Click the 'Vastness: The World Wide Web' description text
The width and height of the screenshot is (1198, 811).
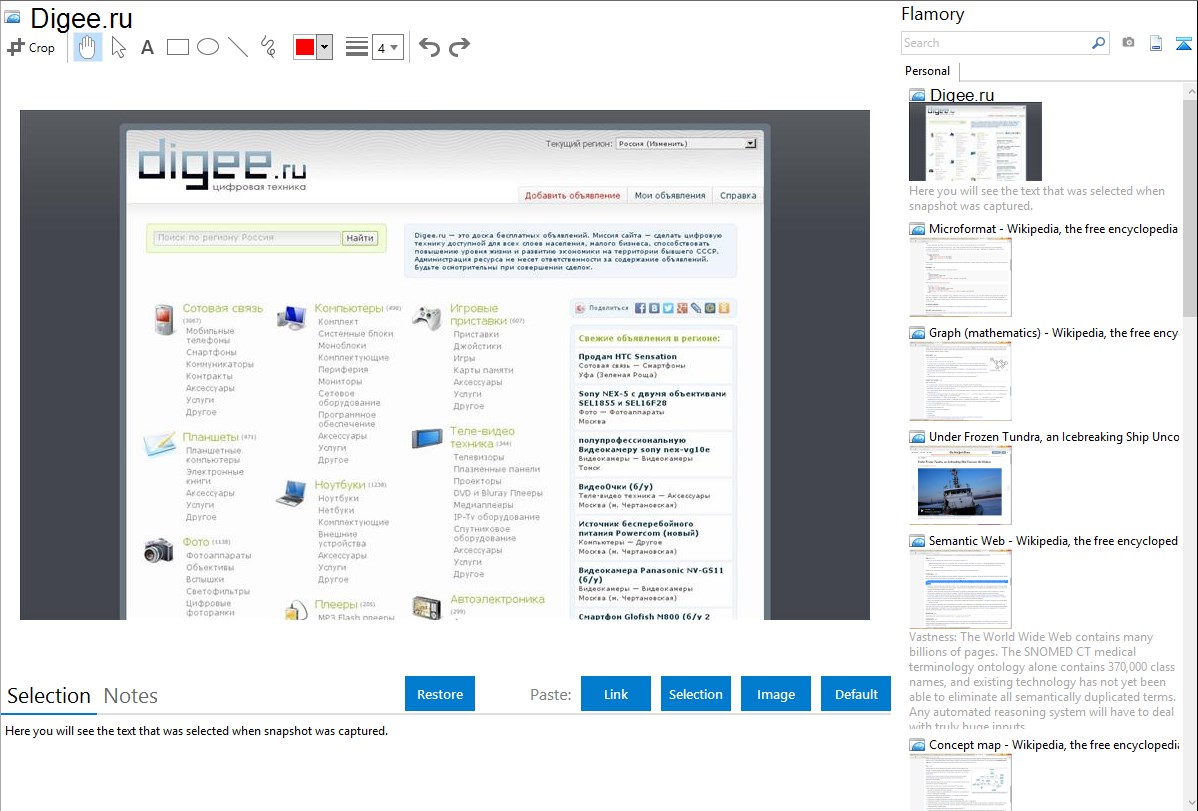(x=1042, y=681)
